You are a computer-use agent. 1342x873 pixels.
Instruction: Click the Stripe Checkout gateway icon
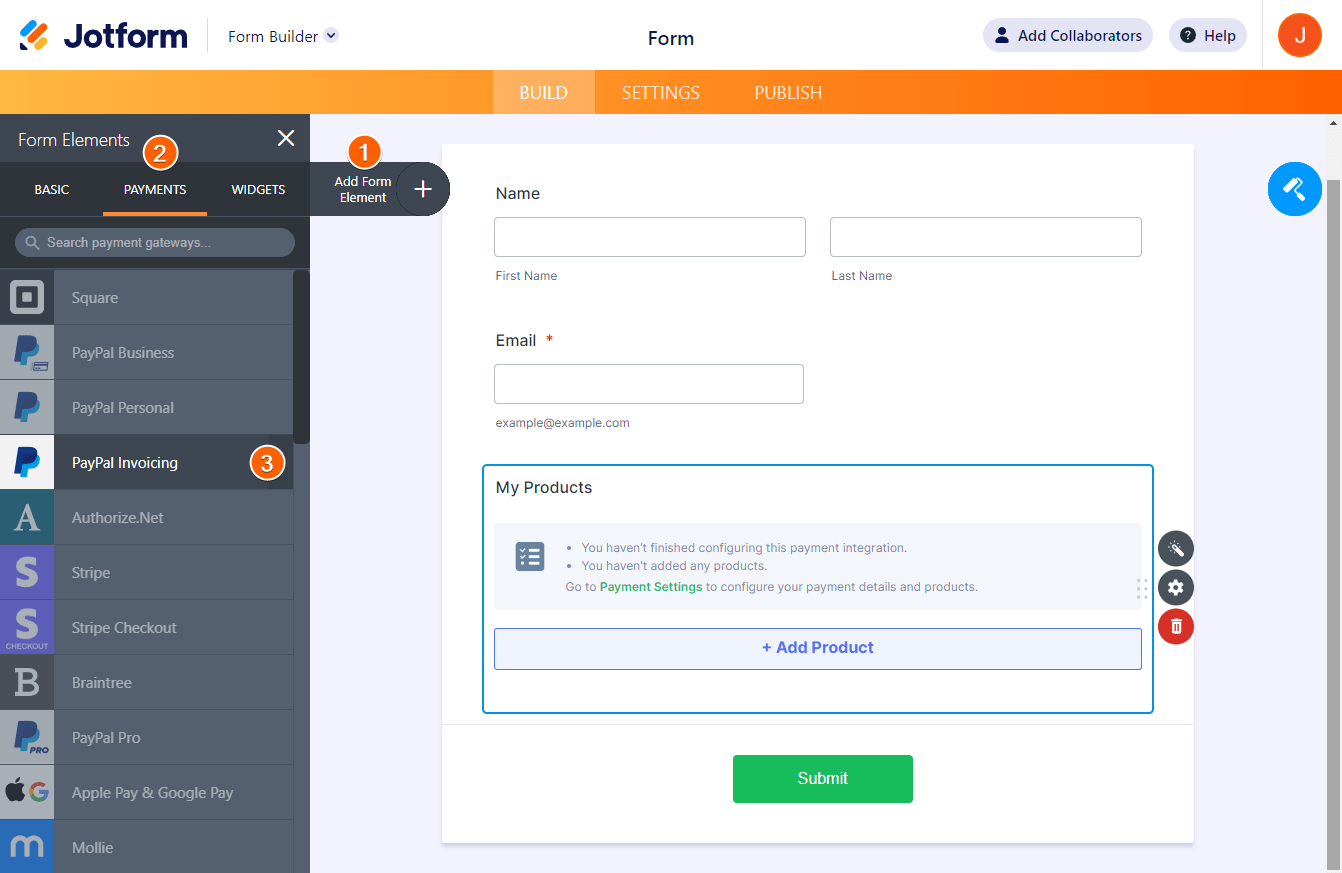27,627
